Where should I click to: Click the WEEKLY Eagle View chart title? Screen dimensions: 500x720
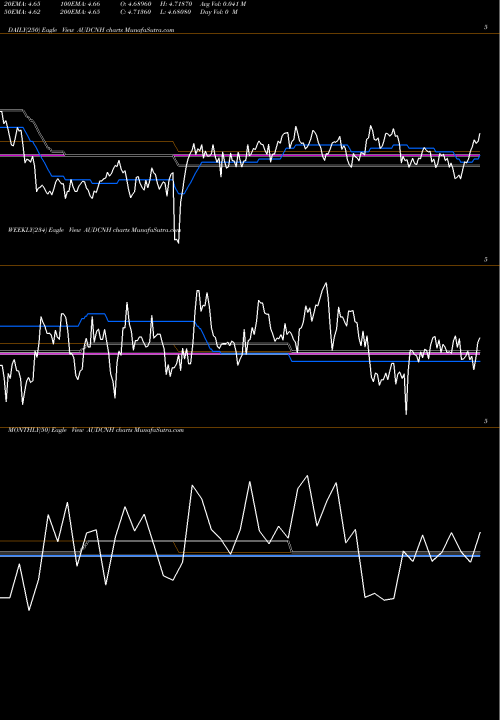[x=94, y=230]
